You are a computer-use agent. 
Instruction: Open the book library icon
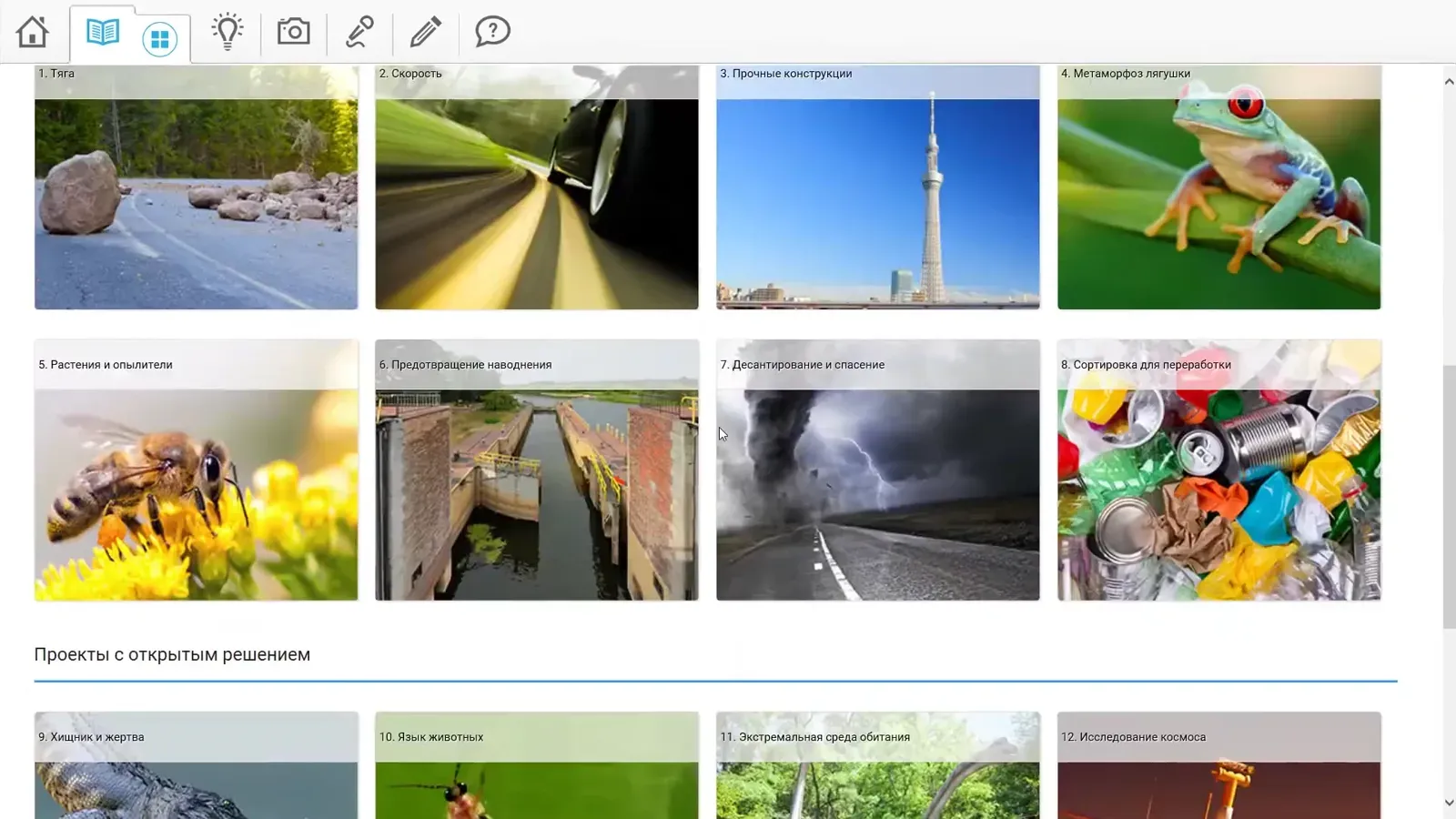[103, 33]
